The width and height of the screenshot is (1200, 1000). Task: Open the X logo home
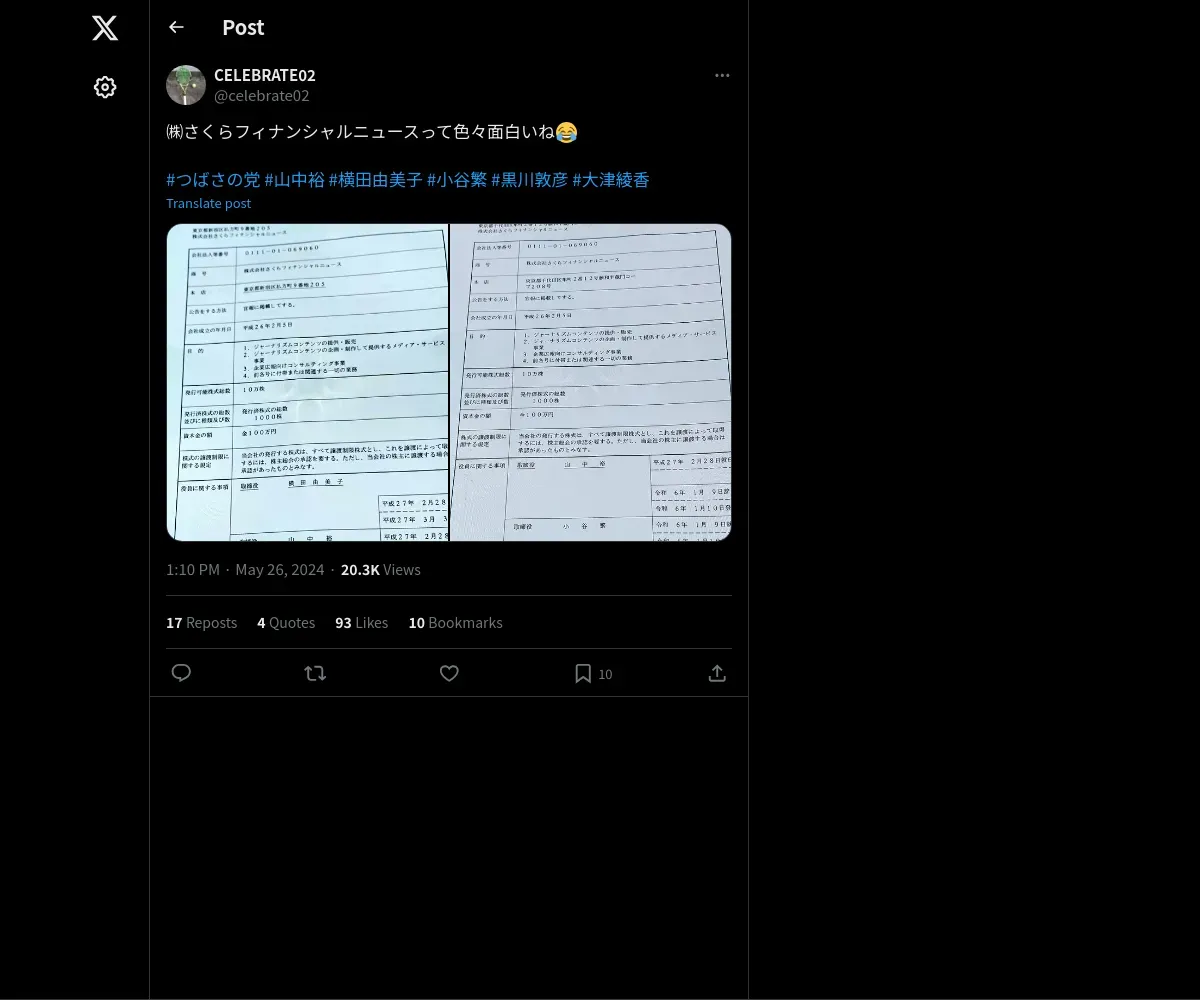[105, 28]
